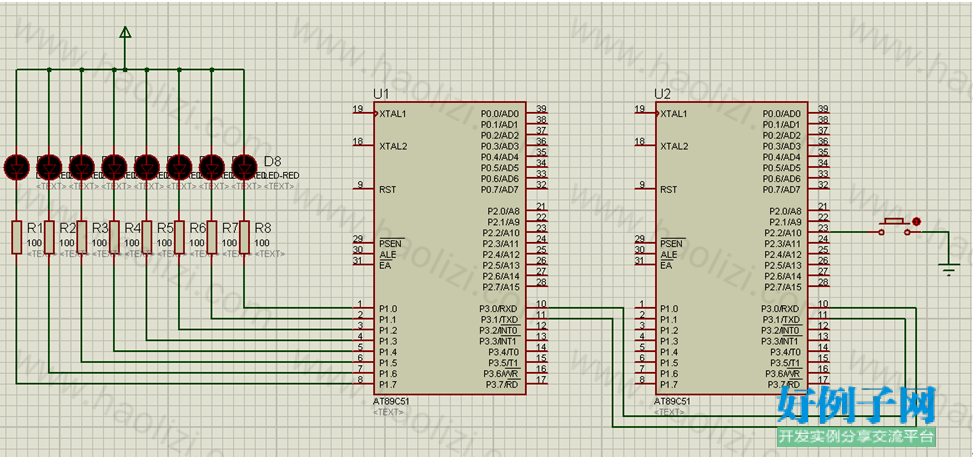Select the LED directly above resistor R5
Image resolution: width=973 pixels, height=457 pixels.
[146, 167]
